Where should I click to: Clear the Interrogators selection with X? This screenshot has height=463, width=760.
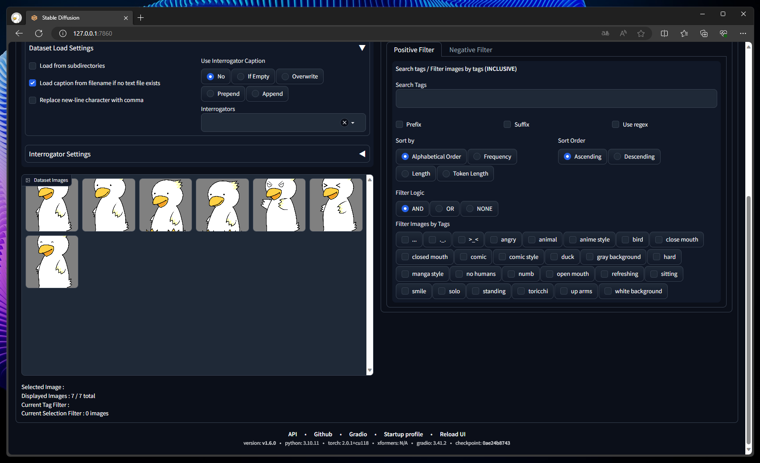[344, 123]
